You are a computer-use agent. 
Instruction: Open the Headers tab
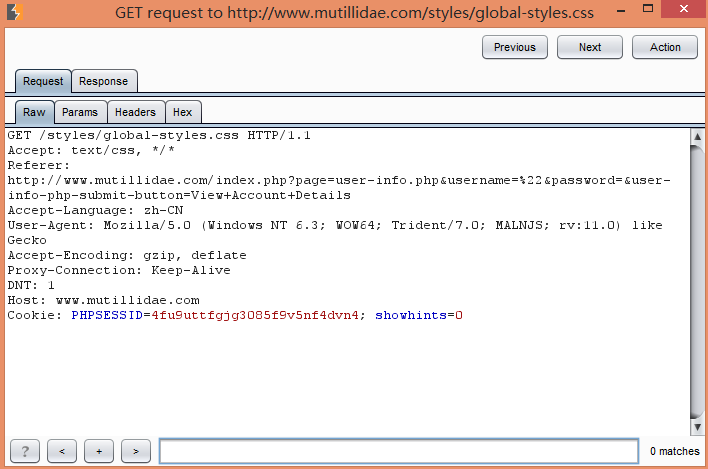pyautogui.click(x=135, y=112)
